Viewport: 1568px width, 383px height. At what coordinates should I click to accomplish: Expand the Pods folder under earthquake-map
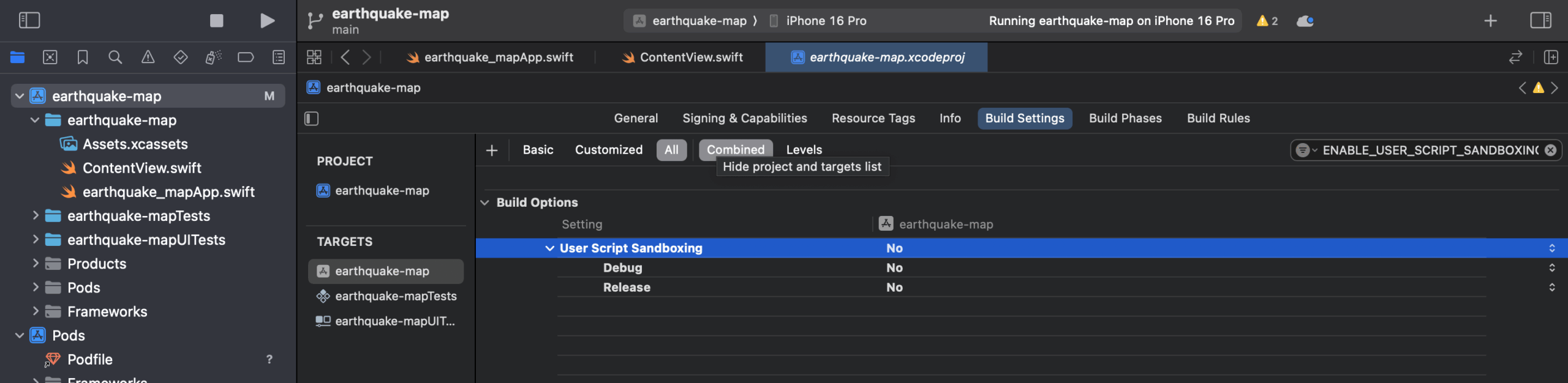[x=35, y=287]
